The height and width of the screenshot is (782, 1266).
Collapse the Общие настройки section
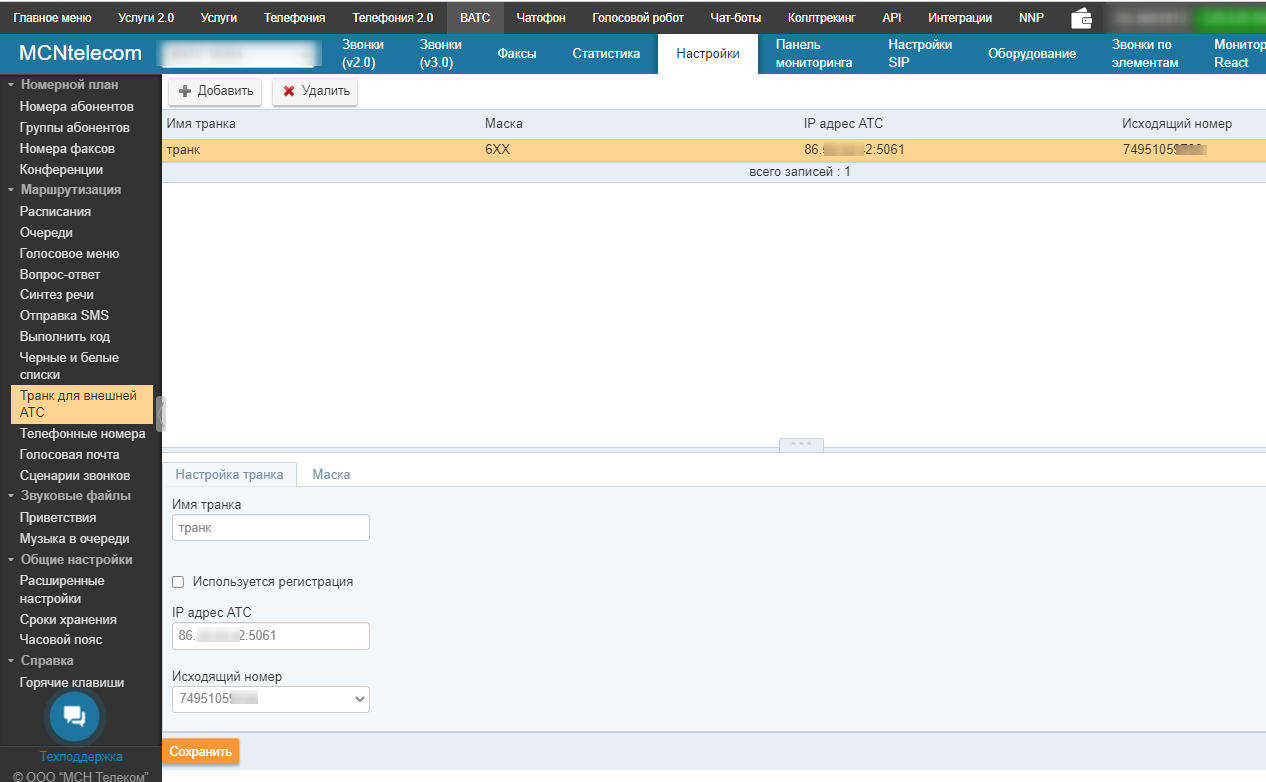(x=11, y=560)
